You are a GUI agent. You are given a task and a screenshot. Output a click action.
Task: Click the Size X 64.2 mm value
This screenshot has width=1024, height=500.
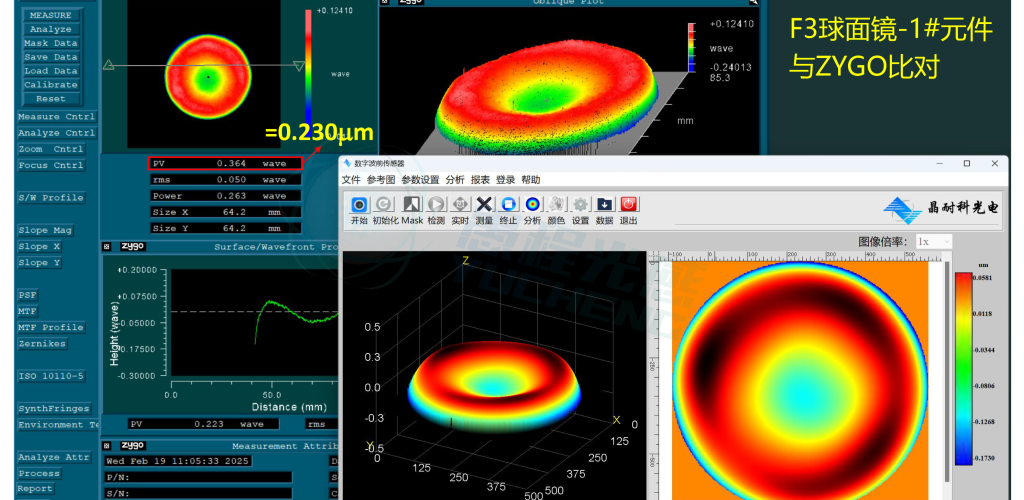coord(225,212)
